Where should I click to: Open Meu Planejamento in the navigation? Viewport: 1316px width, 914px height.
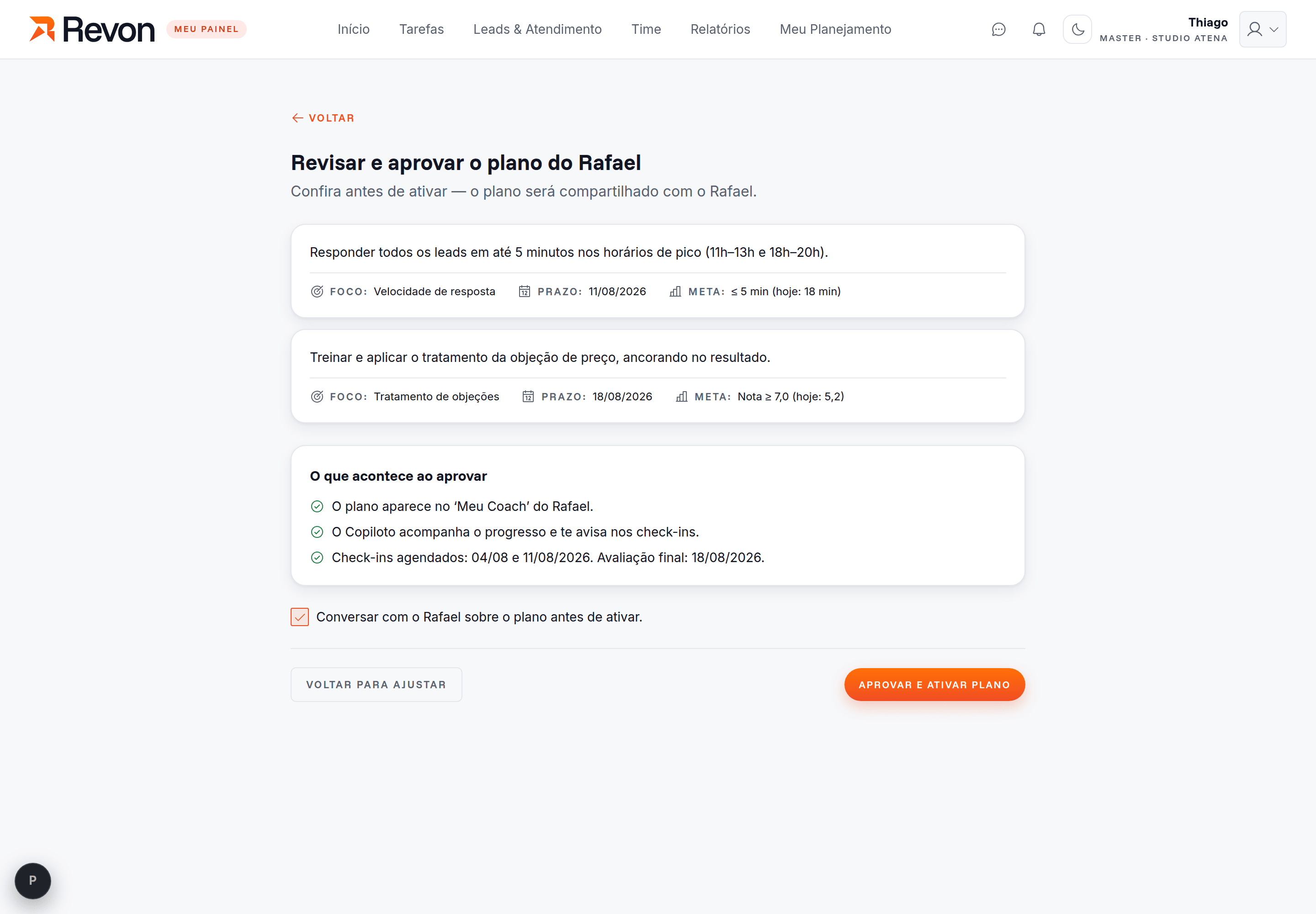[x=835, y=29]
